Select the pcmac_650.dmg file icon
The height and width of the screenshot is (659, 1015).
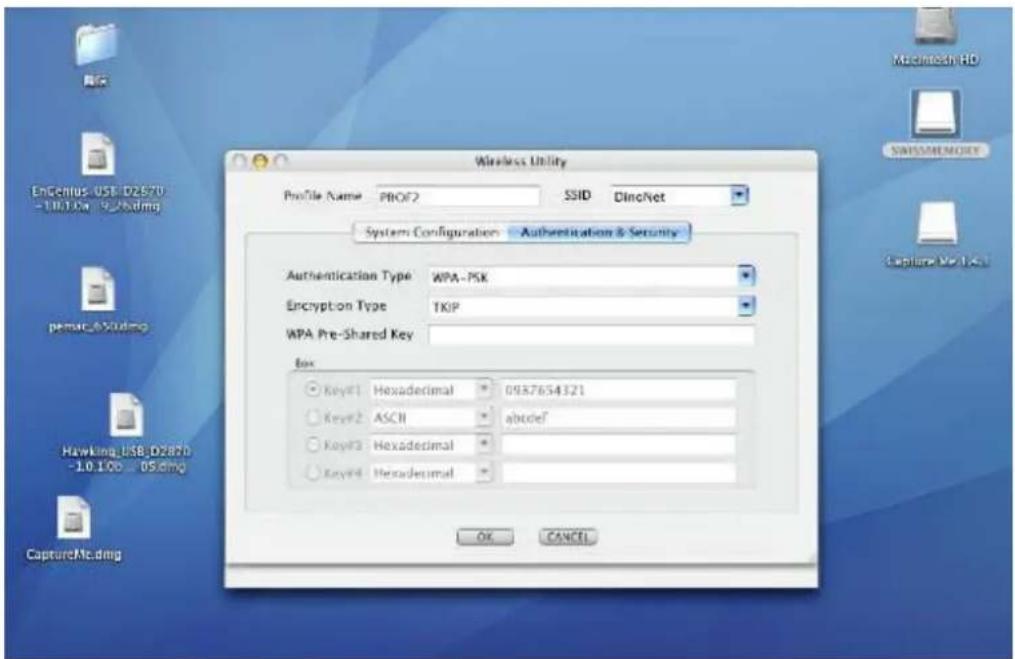point(97,289)
